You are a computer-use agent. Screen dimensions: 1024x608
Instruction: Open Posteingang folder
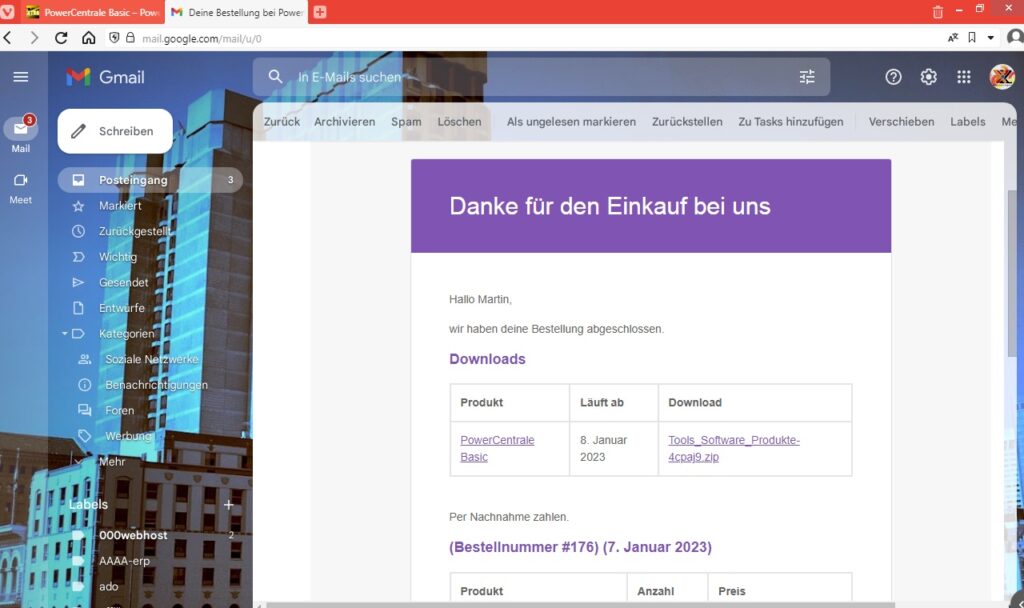[150, 180]
